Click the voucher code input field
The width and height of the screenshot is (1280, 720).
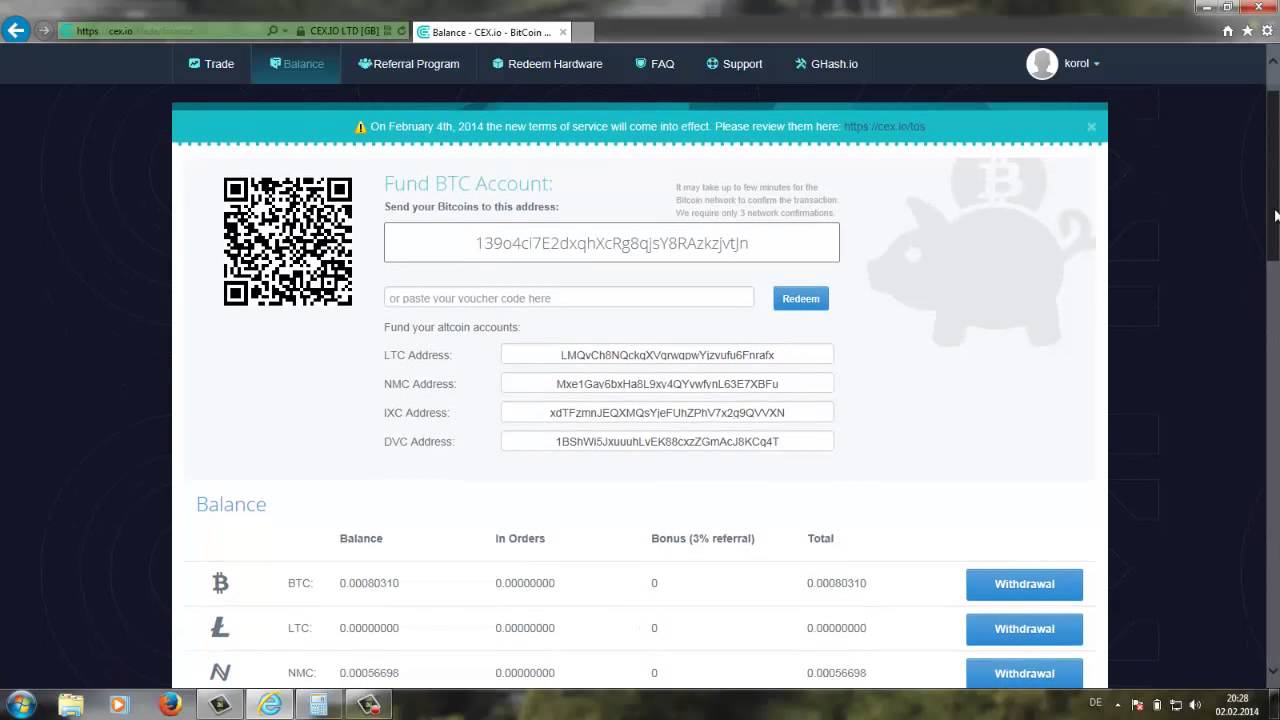pos(569,298)
